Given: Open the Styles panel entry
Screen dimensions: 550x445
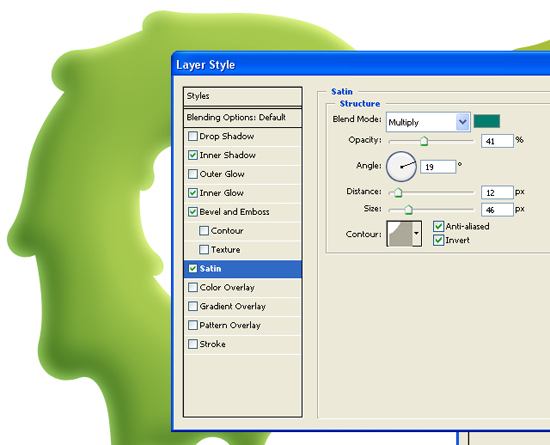Looking at the screenshot, I should click(x=242, y=96).
